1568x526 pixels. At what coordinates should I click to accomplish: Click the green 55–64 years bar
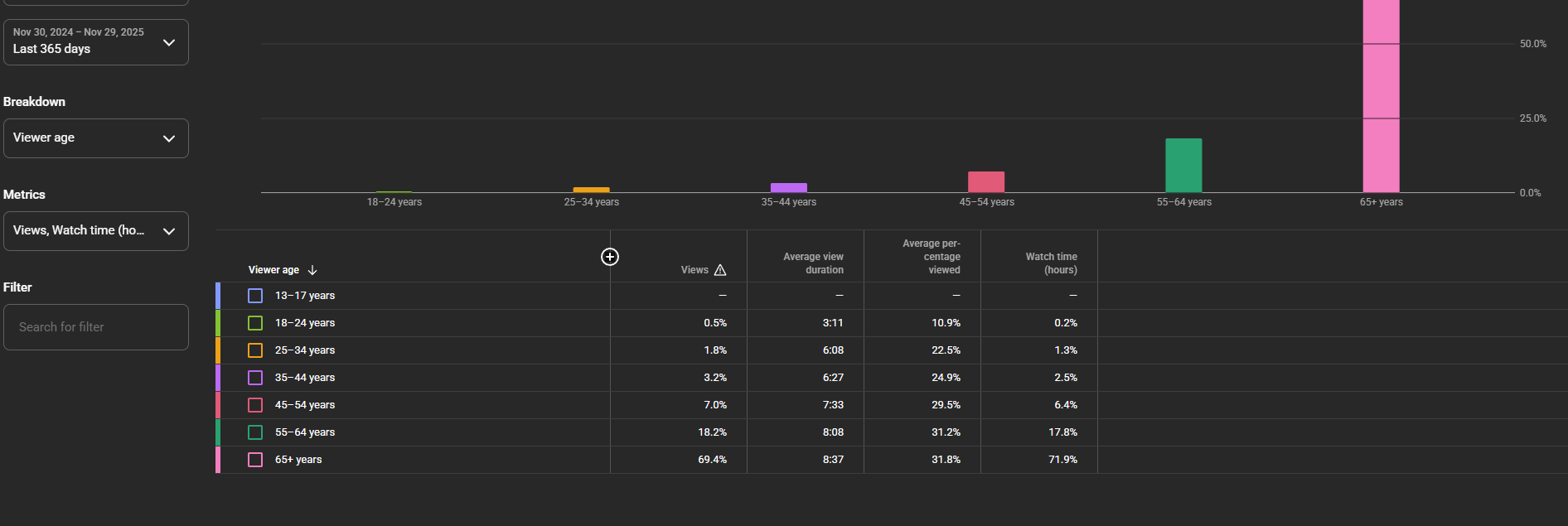[x=1183, y=166]
